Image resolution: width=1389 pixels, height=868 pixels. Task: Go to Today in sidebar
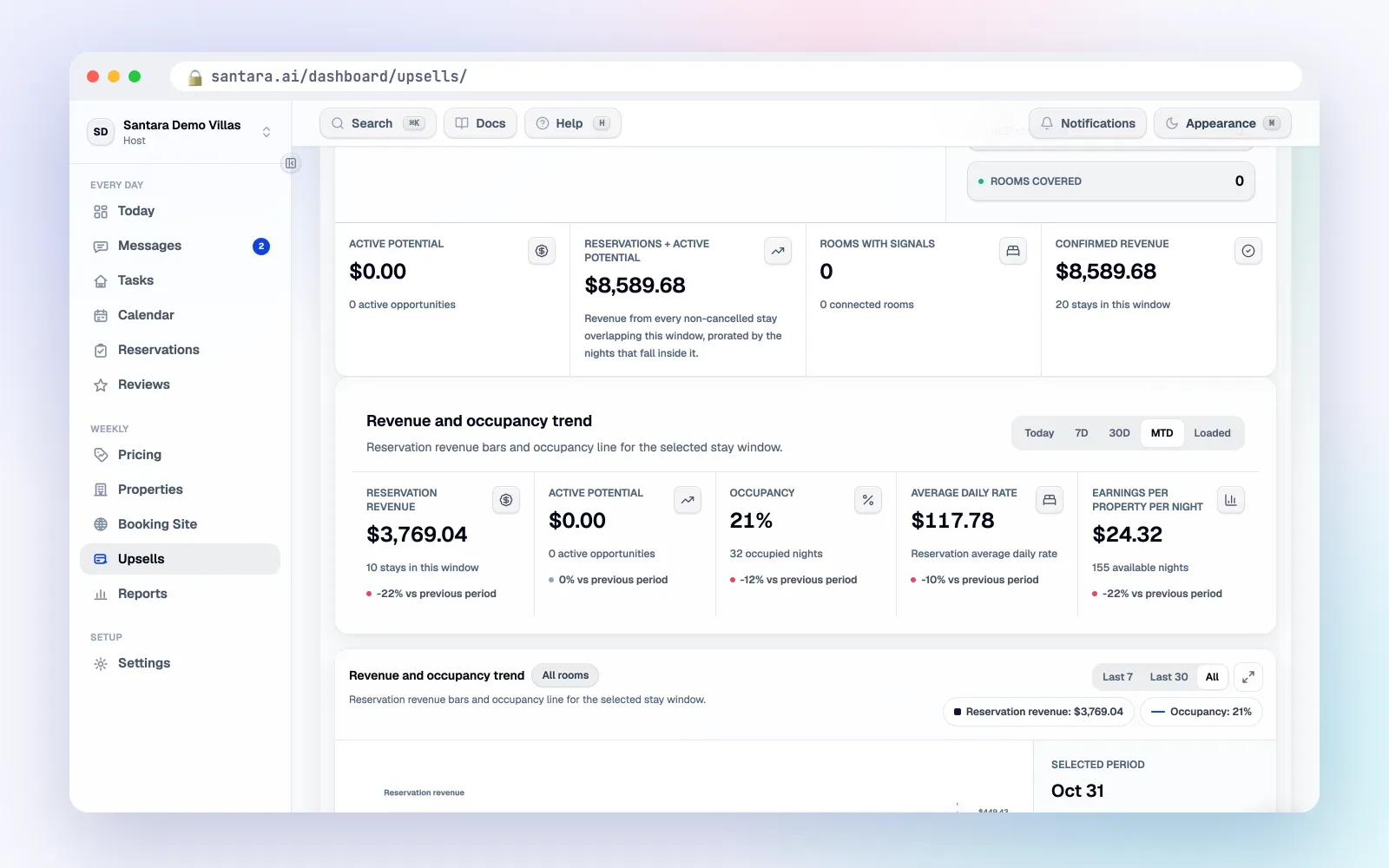click(x=181, y=211)
